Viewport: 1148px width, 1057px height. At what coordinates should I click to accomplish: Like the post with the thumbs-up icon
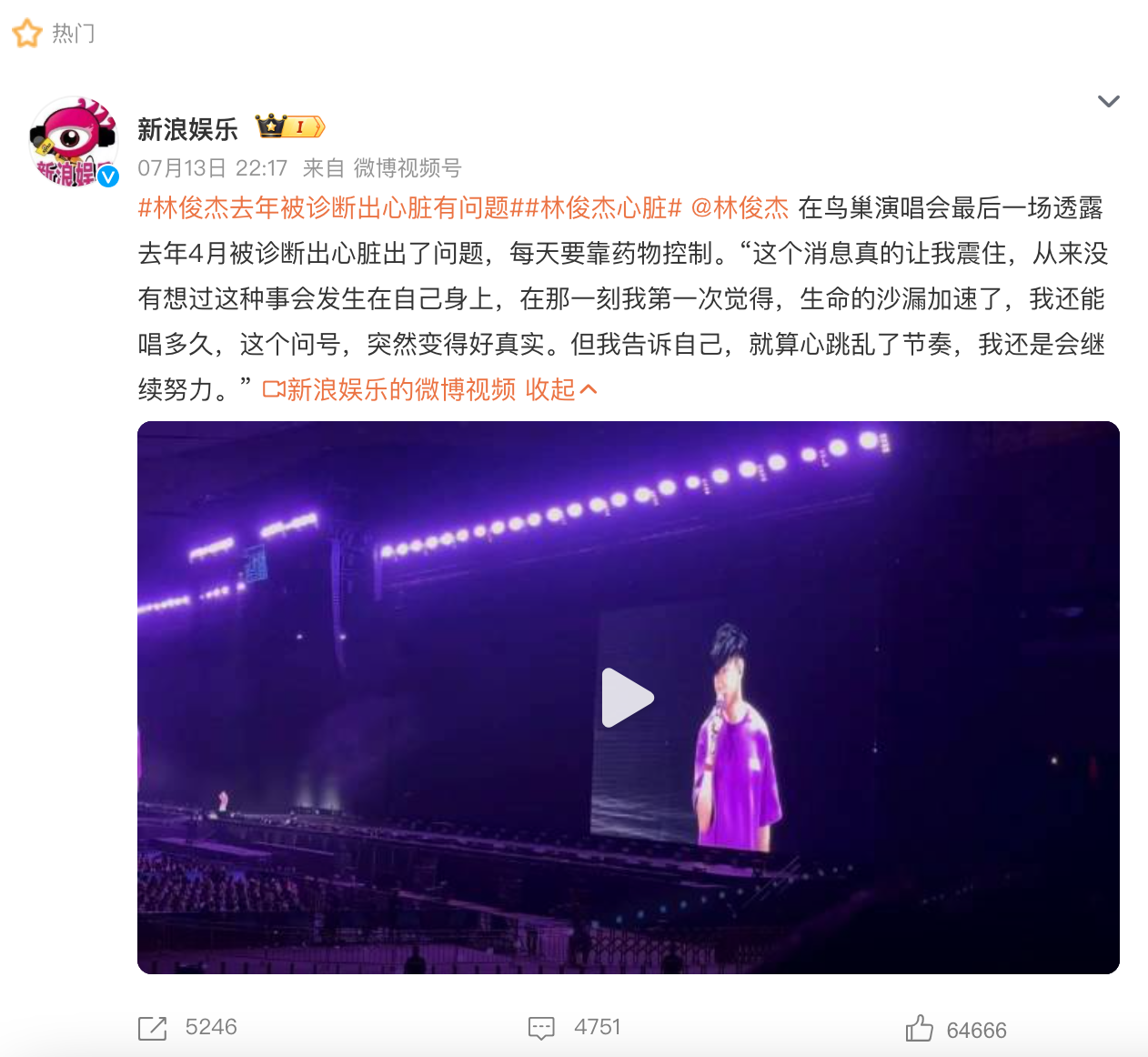pos(920,1028)
